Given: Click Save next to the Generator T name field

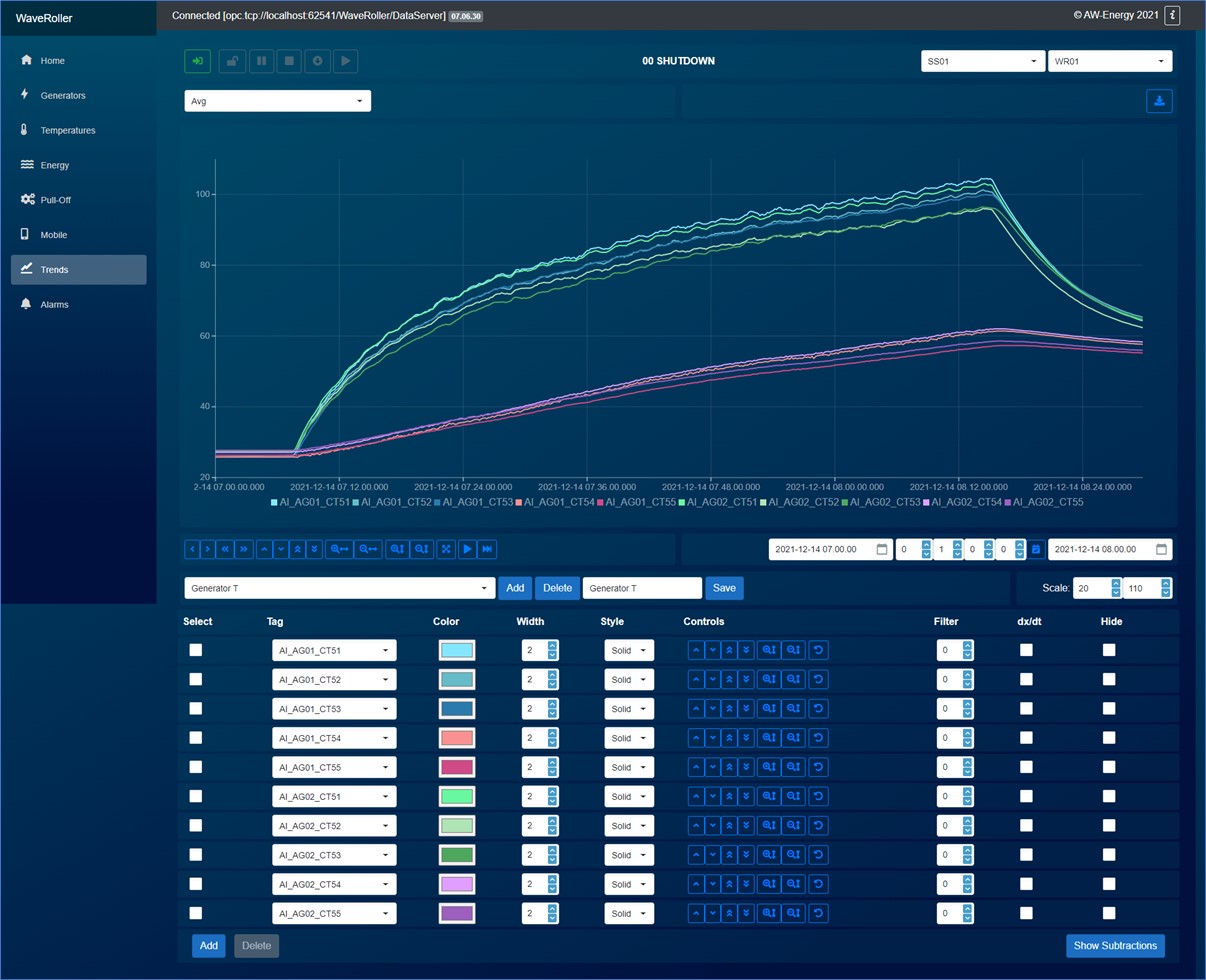Looking at the screenshot, I should pos(724,588).
